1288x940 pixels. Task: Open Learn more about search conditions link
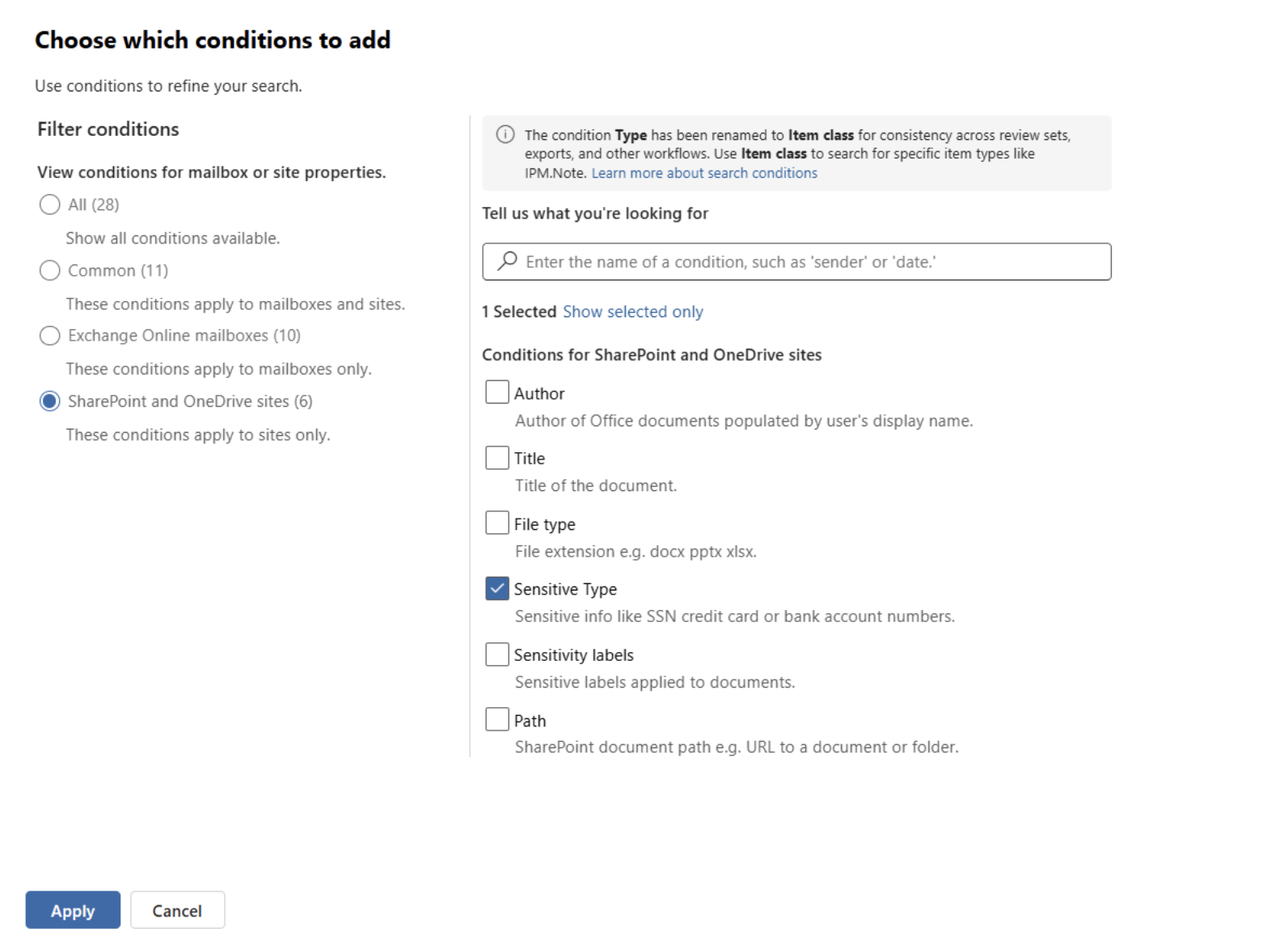704,173
